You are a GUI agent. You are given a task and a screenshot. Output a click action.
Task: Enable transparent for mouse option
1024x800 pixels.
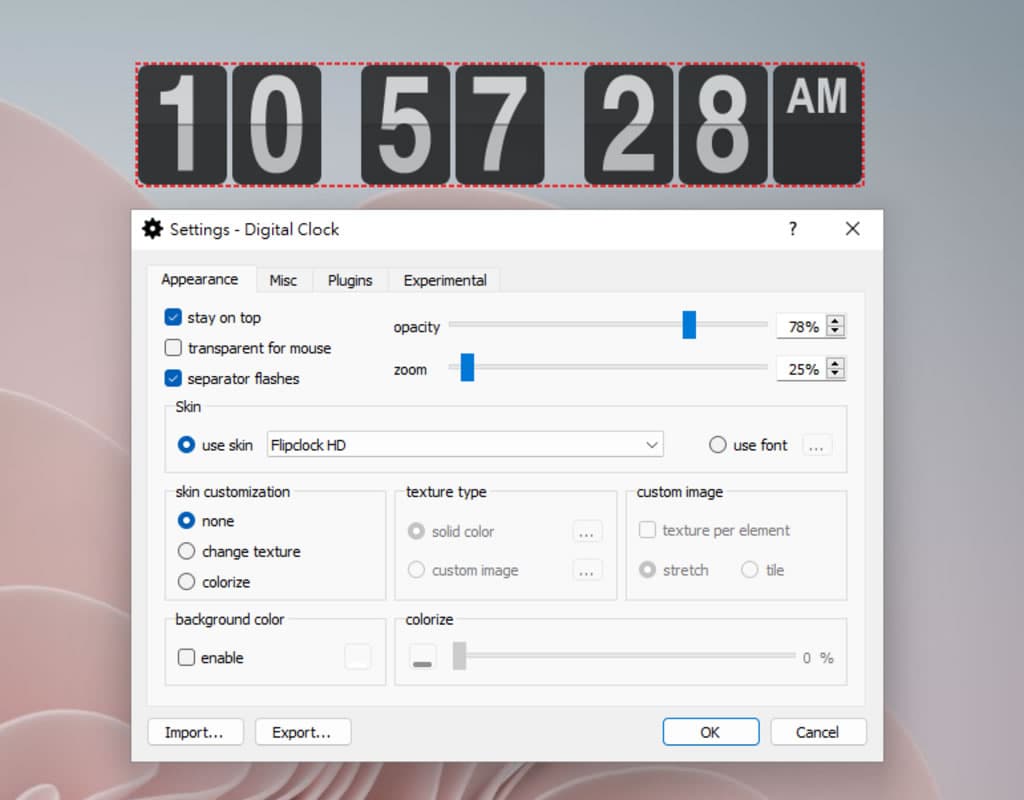pos(173,348)
